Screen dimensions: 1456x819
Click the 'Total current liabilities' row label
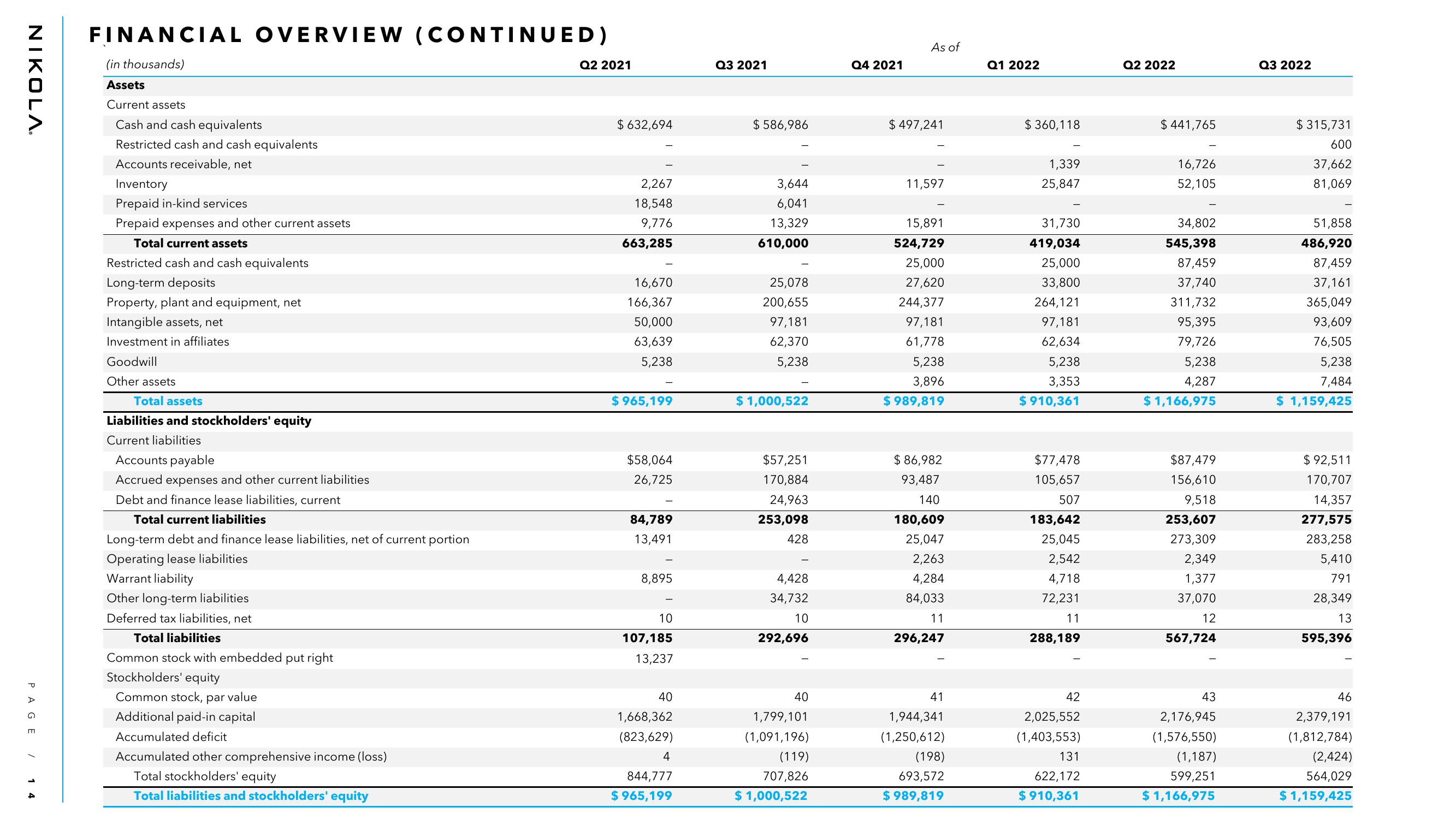(199, 519)
